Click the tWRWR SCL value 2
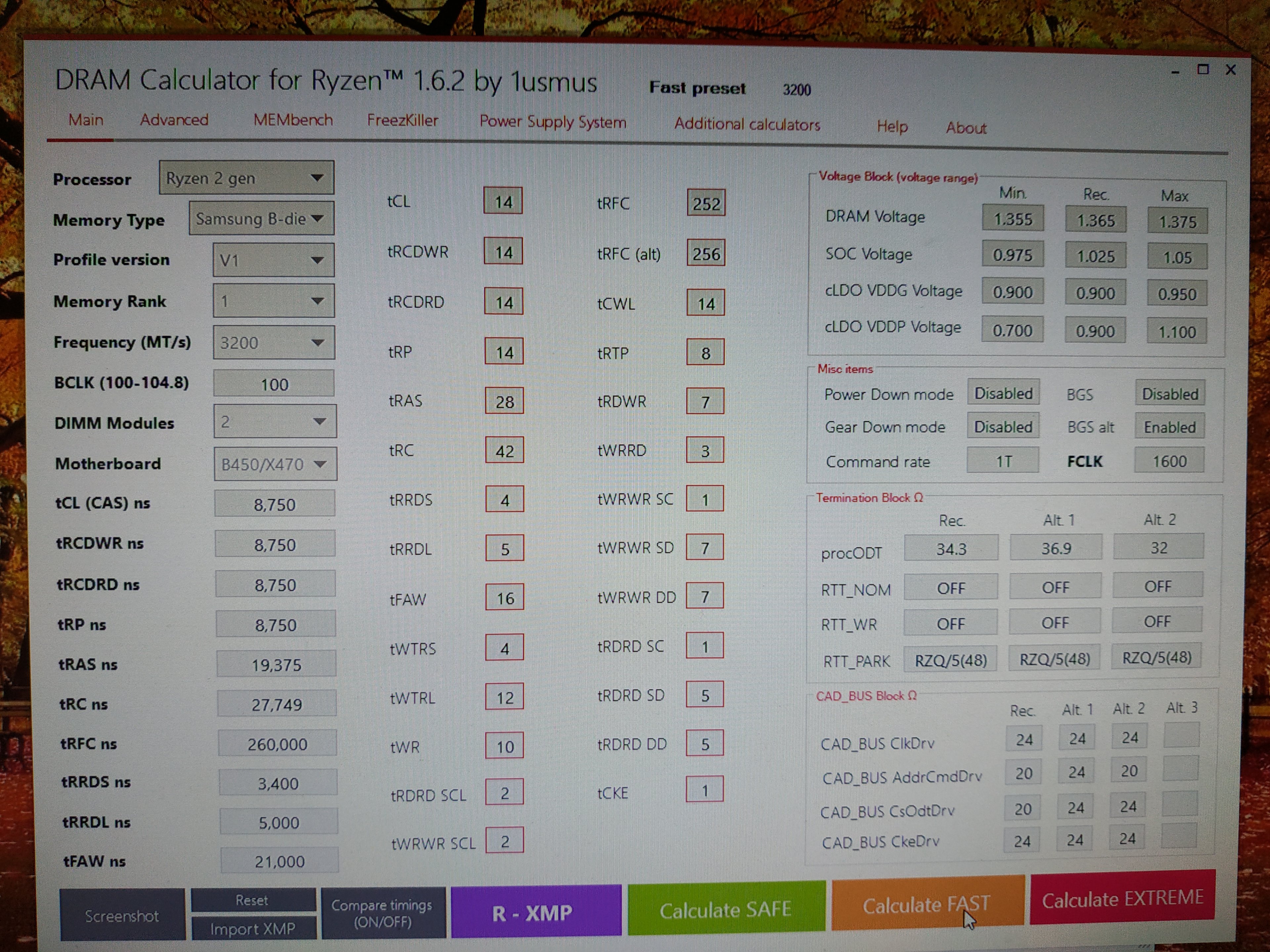The height and width of the screenshot is (952, 1270). click(505, 841)
